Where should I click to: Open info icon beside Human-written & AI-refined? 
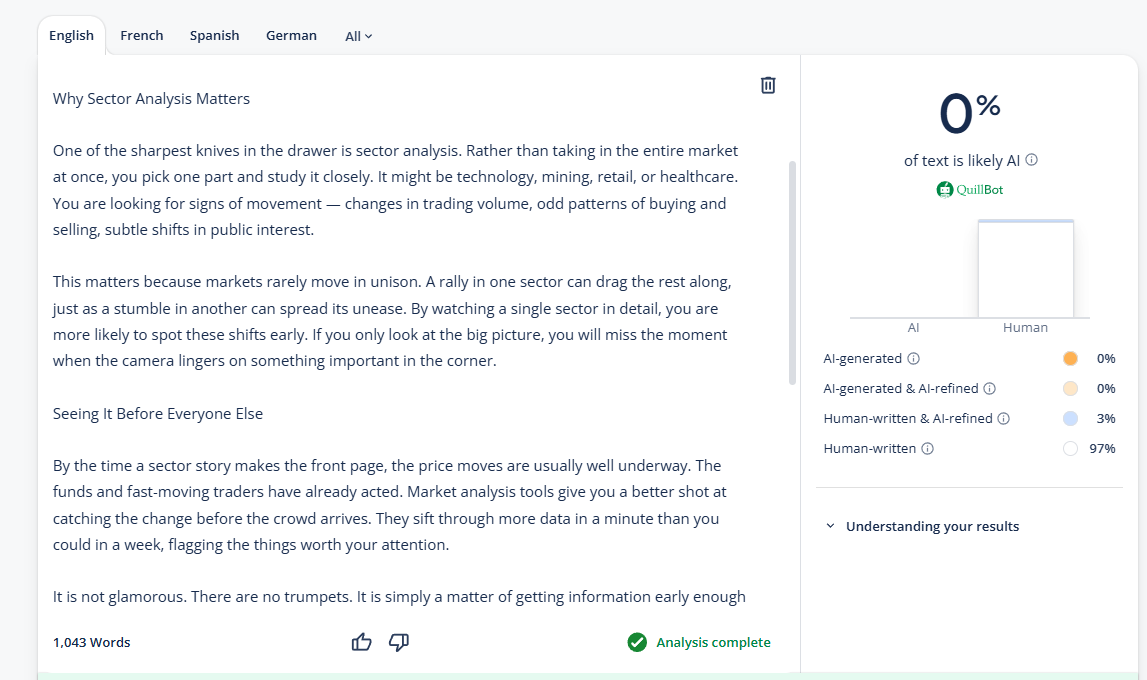[x=1004, y=418]
